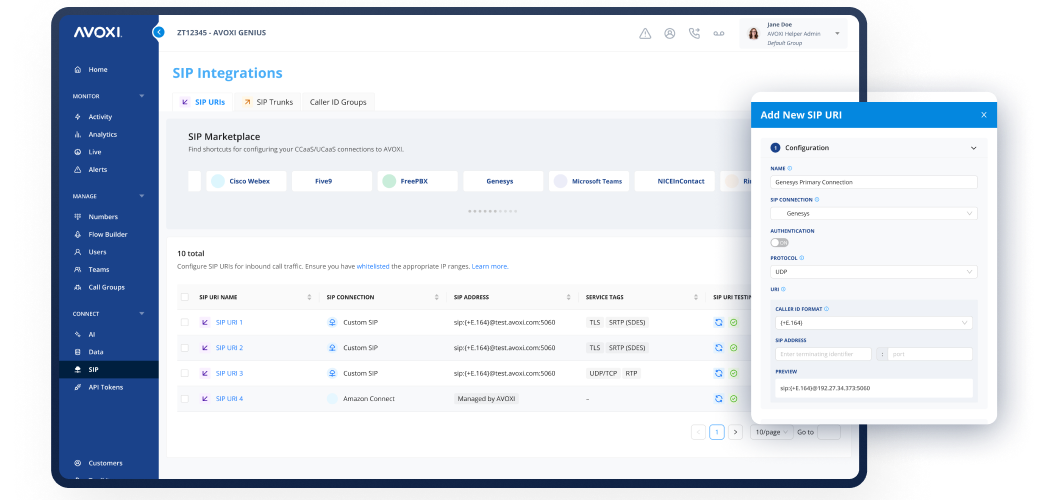Click the alerts warning triangle icon in header
Viewport: 1038px width, 500px height.
click(x=645, y=33)
